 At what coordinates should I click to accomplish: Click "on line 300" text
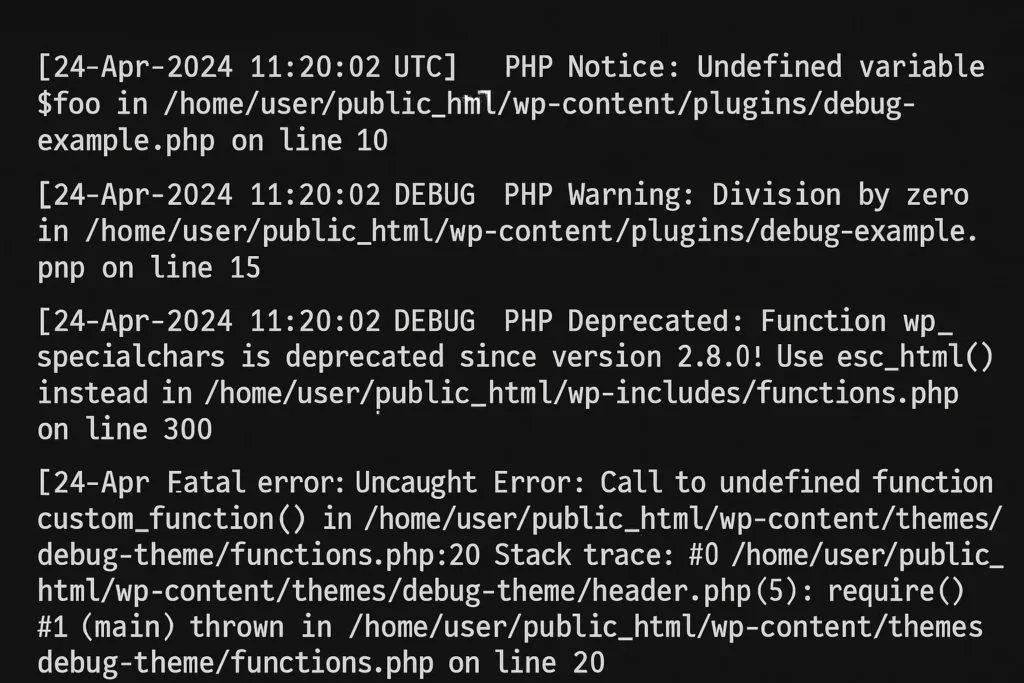(124, 430)
